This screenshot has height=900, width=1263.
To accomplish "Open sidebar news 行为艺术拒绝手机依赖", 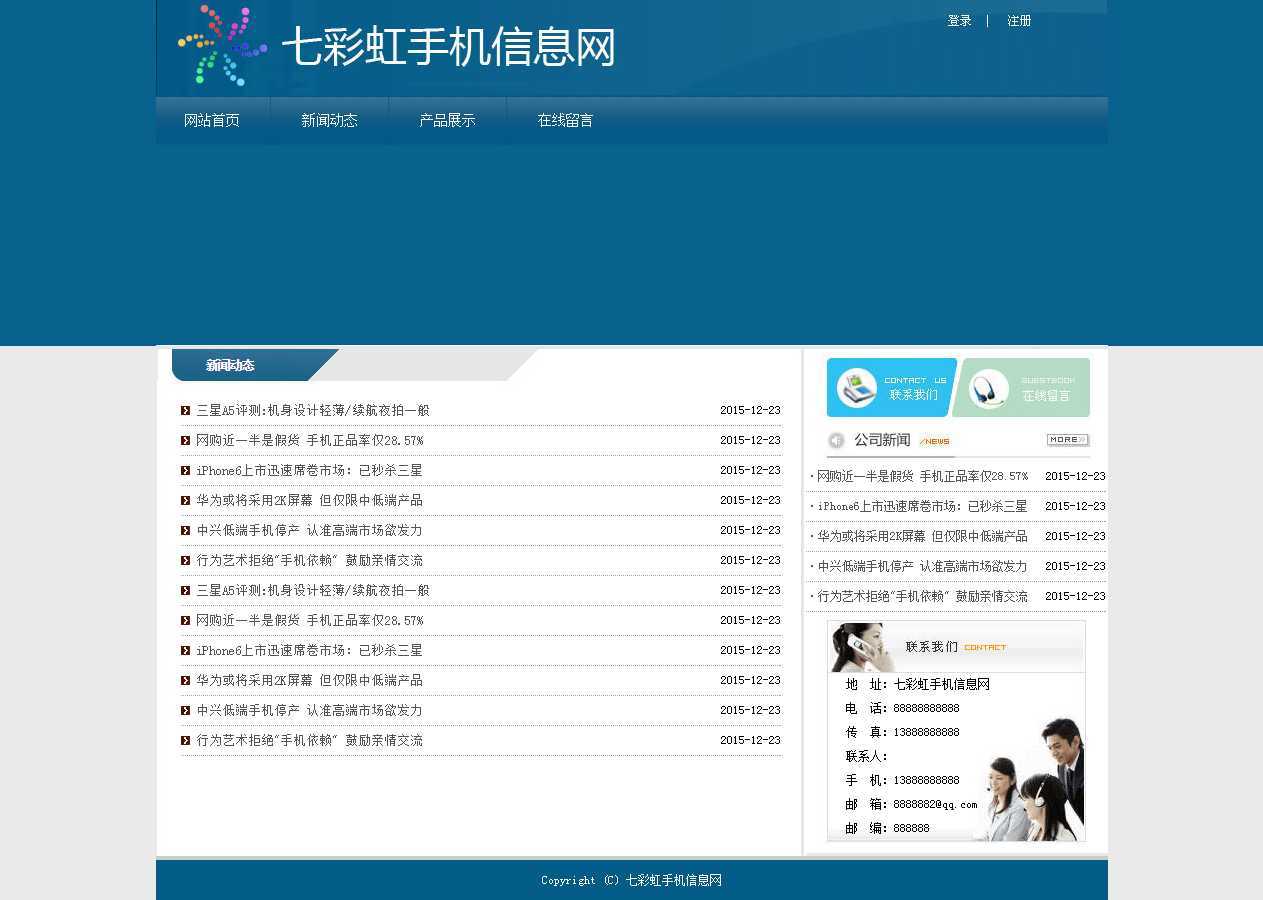I will coord(921,596).
